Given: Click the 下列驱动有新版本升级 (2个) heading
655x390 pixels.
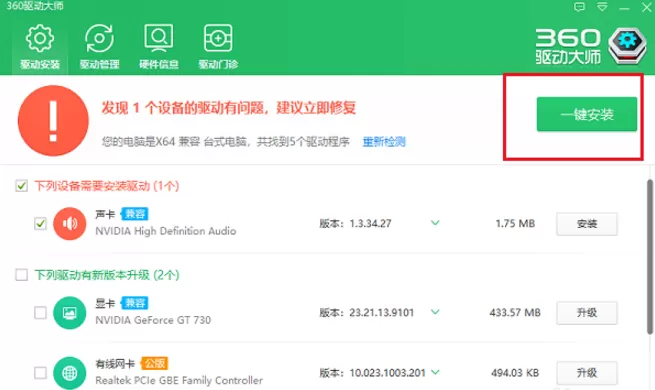Looking at the screenshot, I should click(x=107, y=275).
